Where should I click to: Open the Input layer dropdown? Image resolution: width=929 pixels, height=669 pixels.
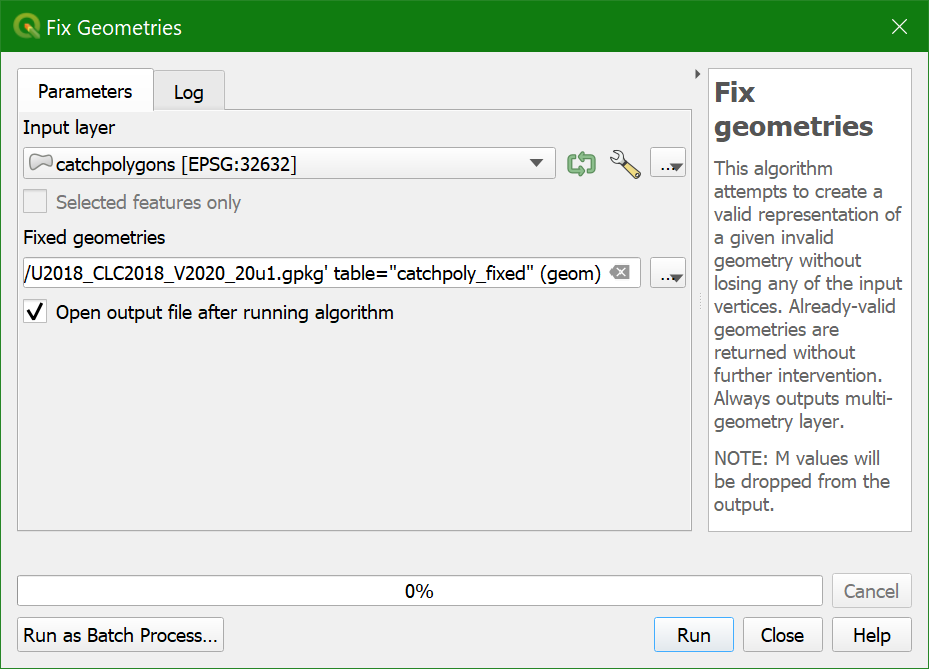click(289, 163)
